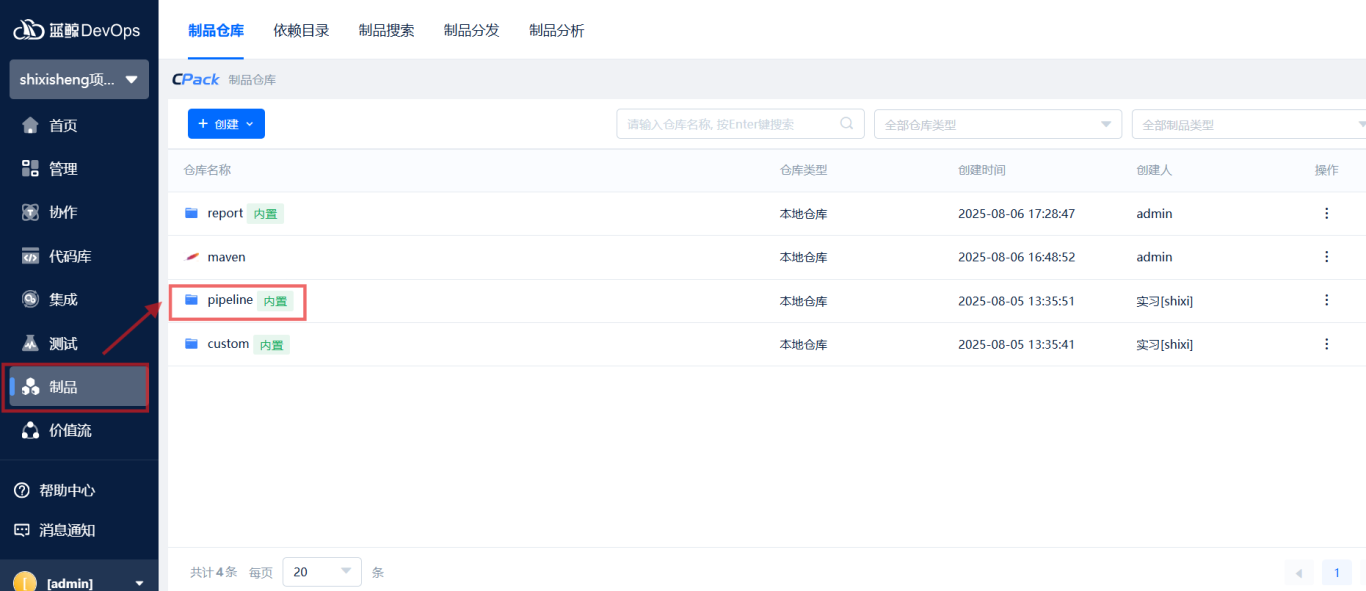Expand the shixisheng project selector
1366x591 pixels.
[79, 79]
